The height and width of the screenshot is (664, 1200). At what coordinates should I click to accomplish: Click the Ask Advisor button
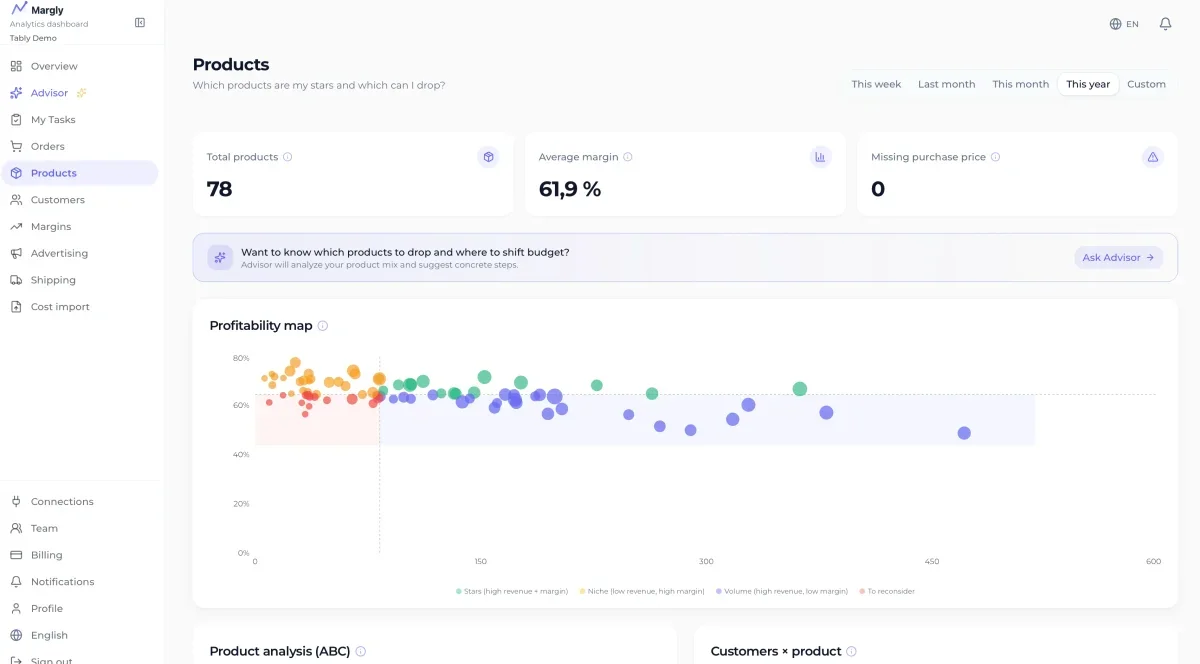click(1118, 258)
